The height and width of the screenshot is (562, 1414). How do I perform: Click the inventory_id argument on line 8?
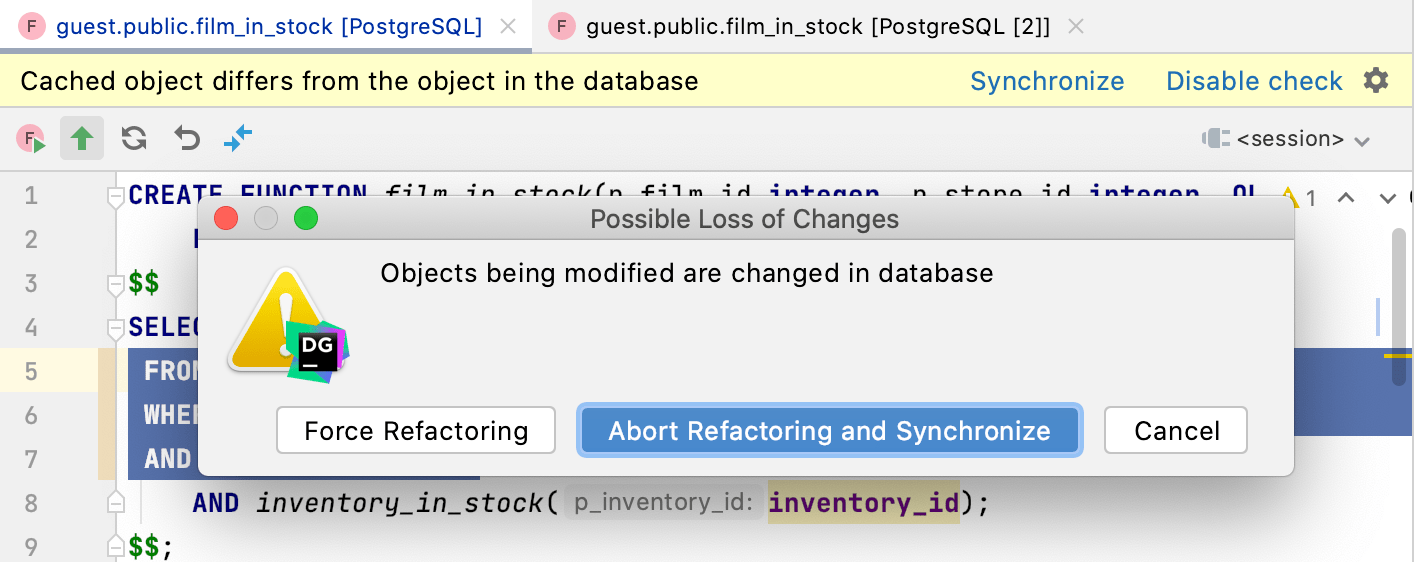[863, 503]
